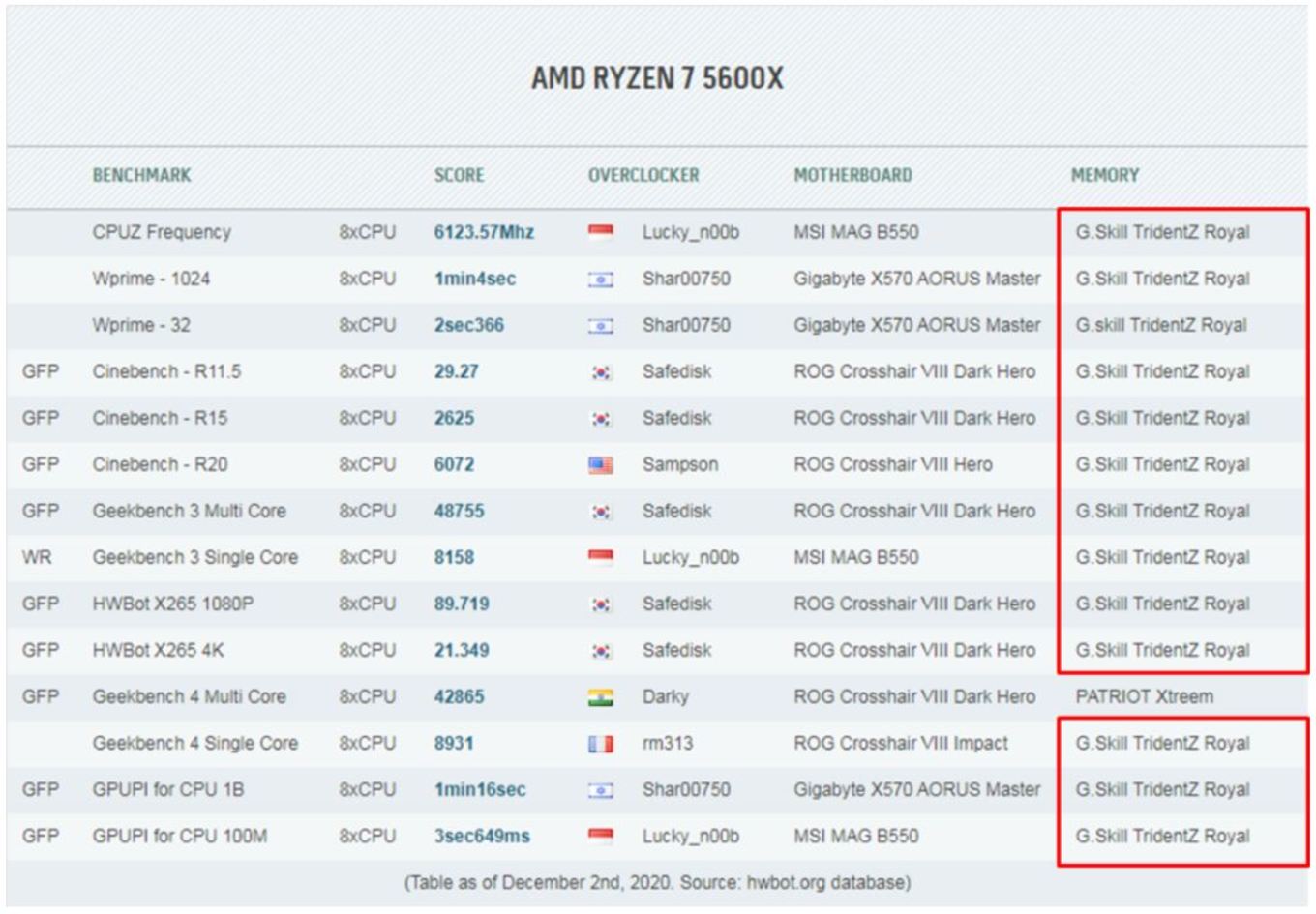Open the 42865 score link

(460, 696)
